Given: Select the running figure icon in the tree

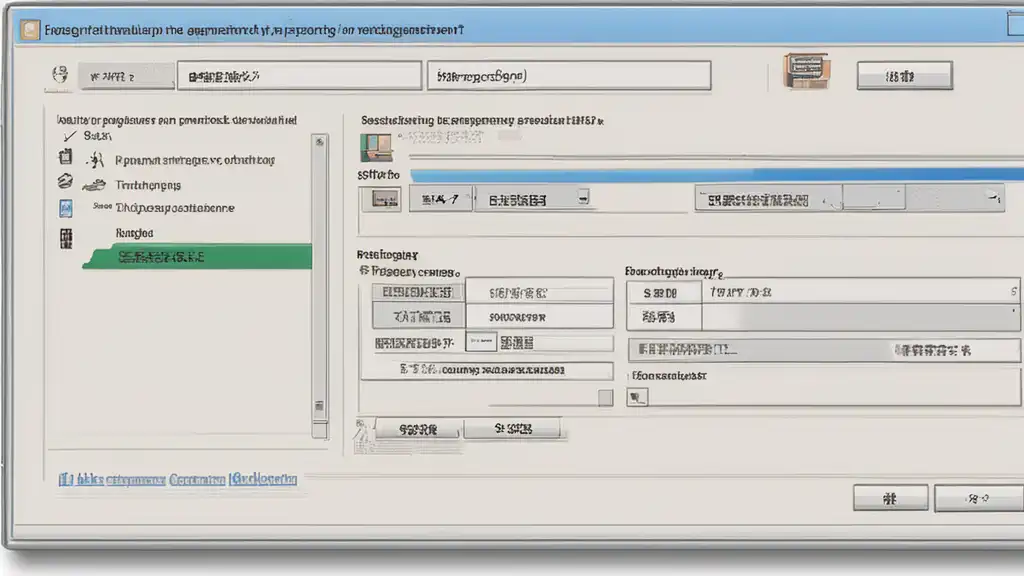Looking at the screenshot, I should tap(96, 160).
